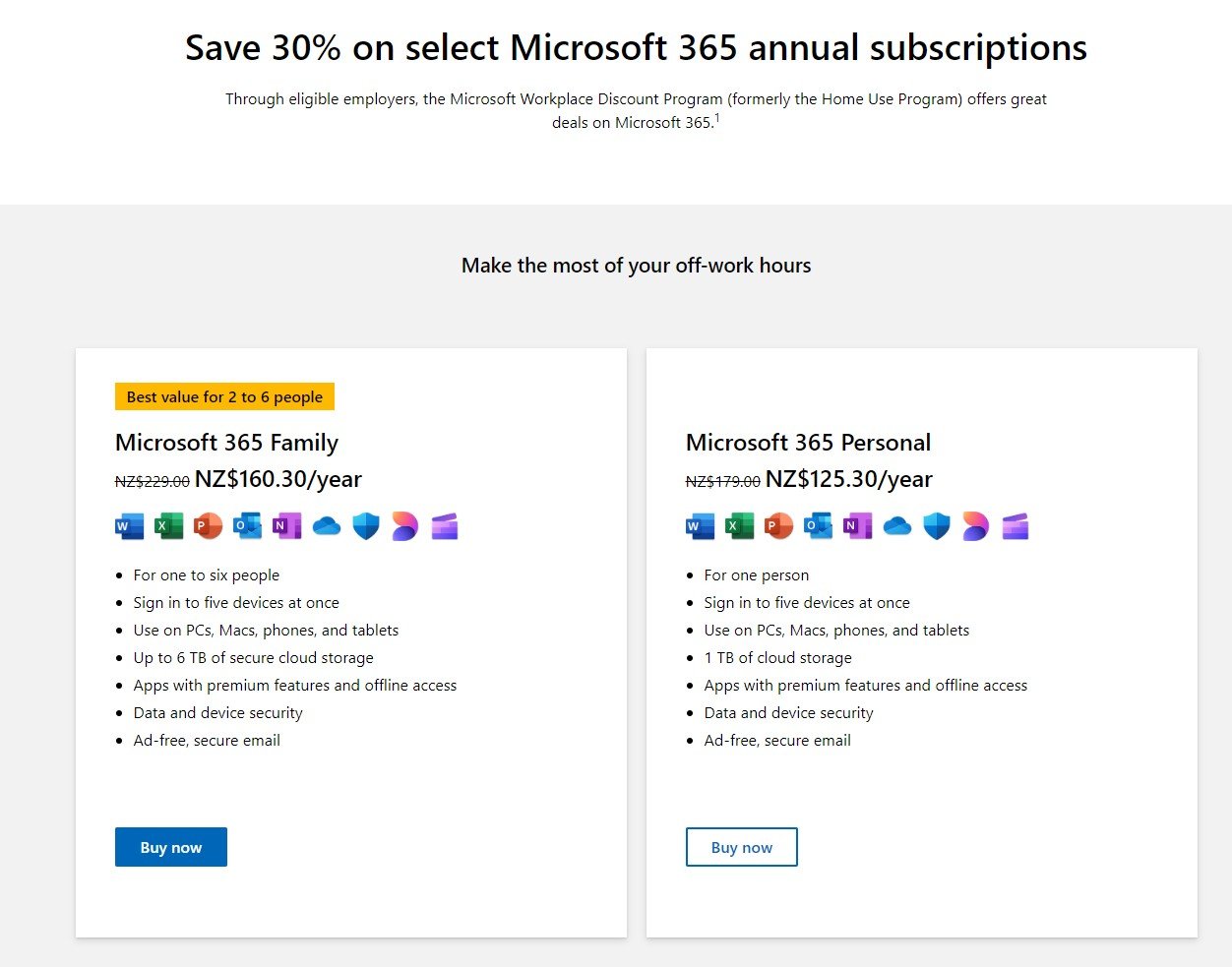Click the OneNote icon in Personal plan

pos(858,526)
